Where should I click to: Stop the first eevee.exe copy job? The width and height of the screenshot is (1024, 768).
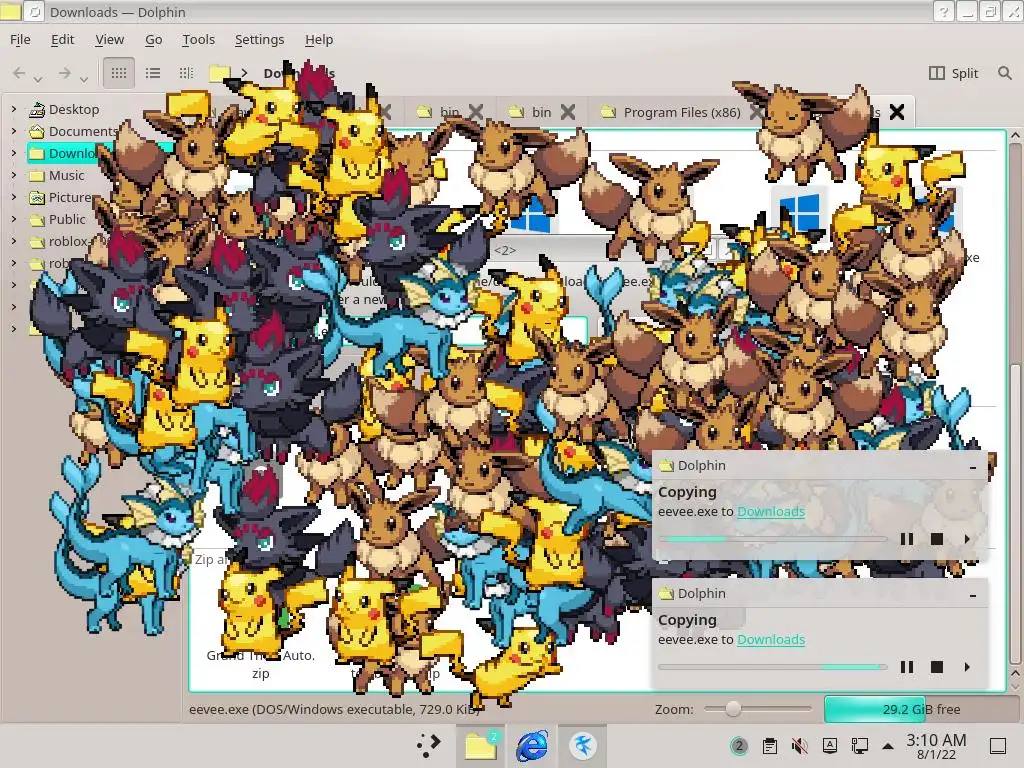click(936, 539)
